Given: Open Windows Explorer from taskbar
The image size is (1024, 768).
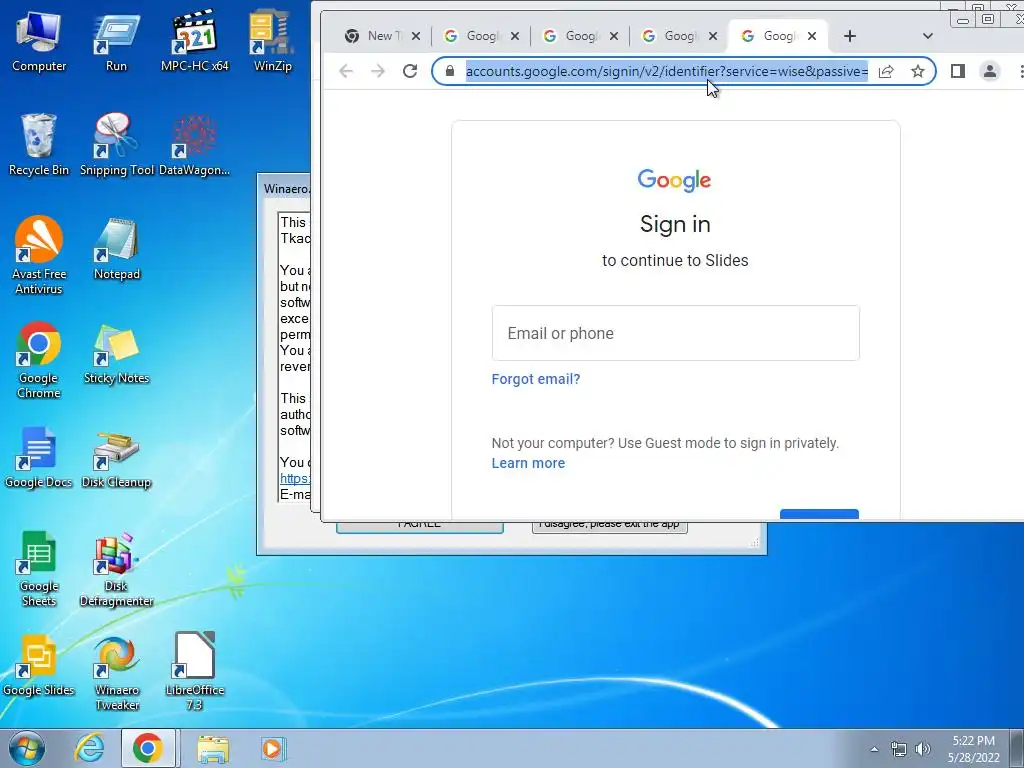Looking at the screenshot, I should click(213, 749).
